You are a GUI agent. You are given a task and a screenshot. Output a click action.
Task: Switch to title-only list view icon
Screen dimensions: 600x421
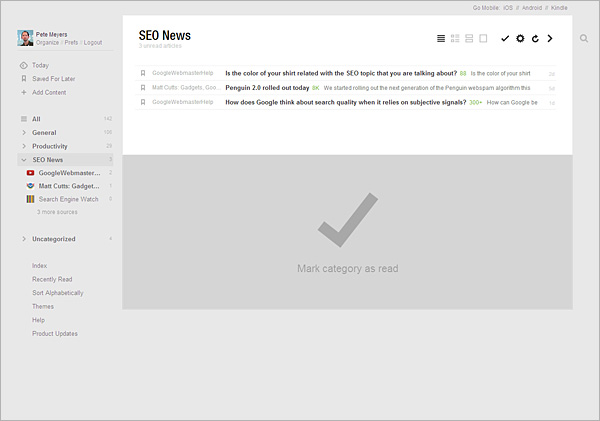click(441, 38)
